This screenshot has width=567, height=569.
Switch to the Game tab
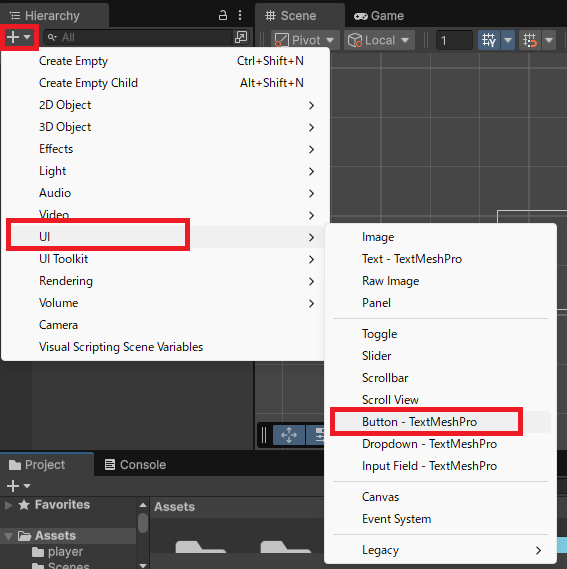point(379,16)
